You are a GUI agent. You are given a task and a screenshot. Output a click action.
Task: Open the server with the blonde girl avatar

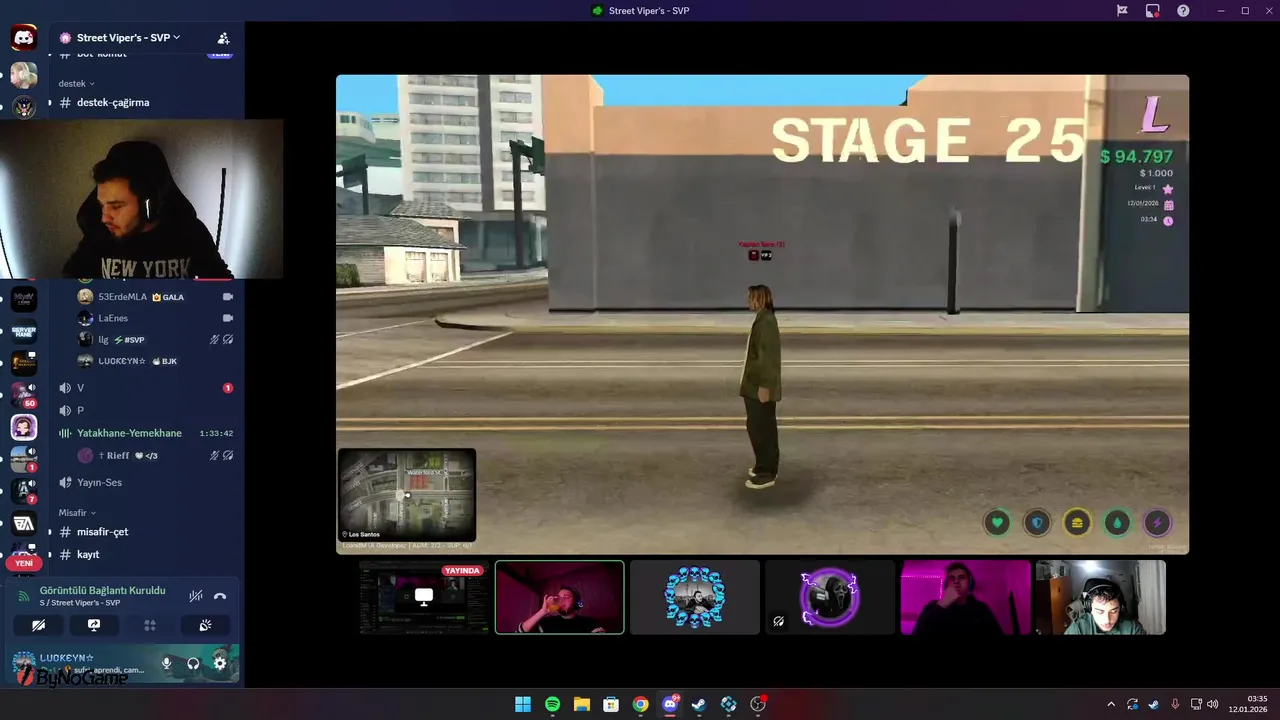click(x=24, y=75)
